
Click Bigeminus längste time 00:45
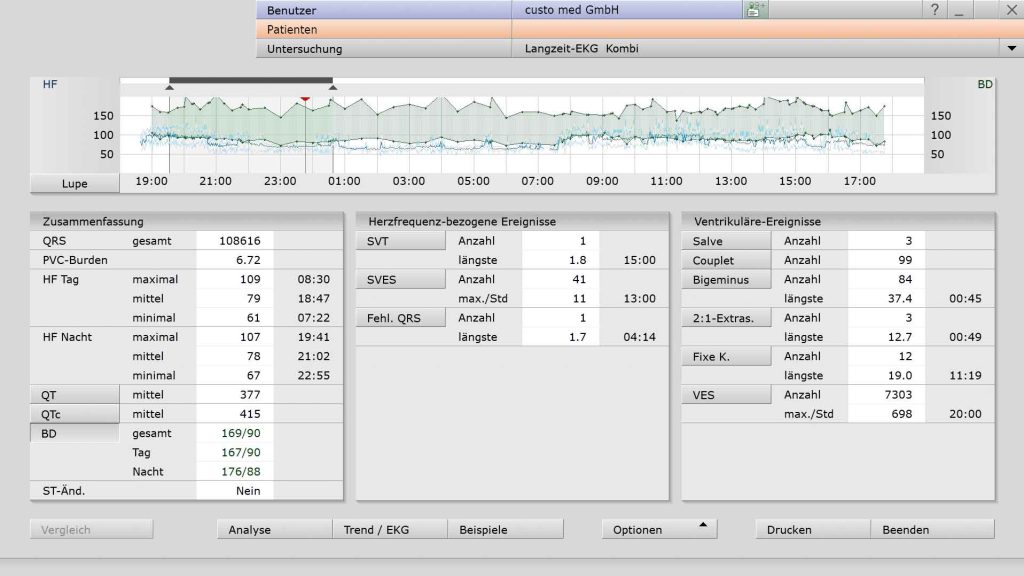965,298
